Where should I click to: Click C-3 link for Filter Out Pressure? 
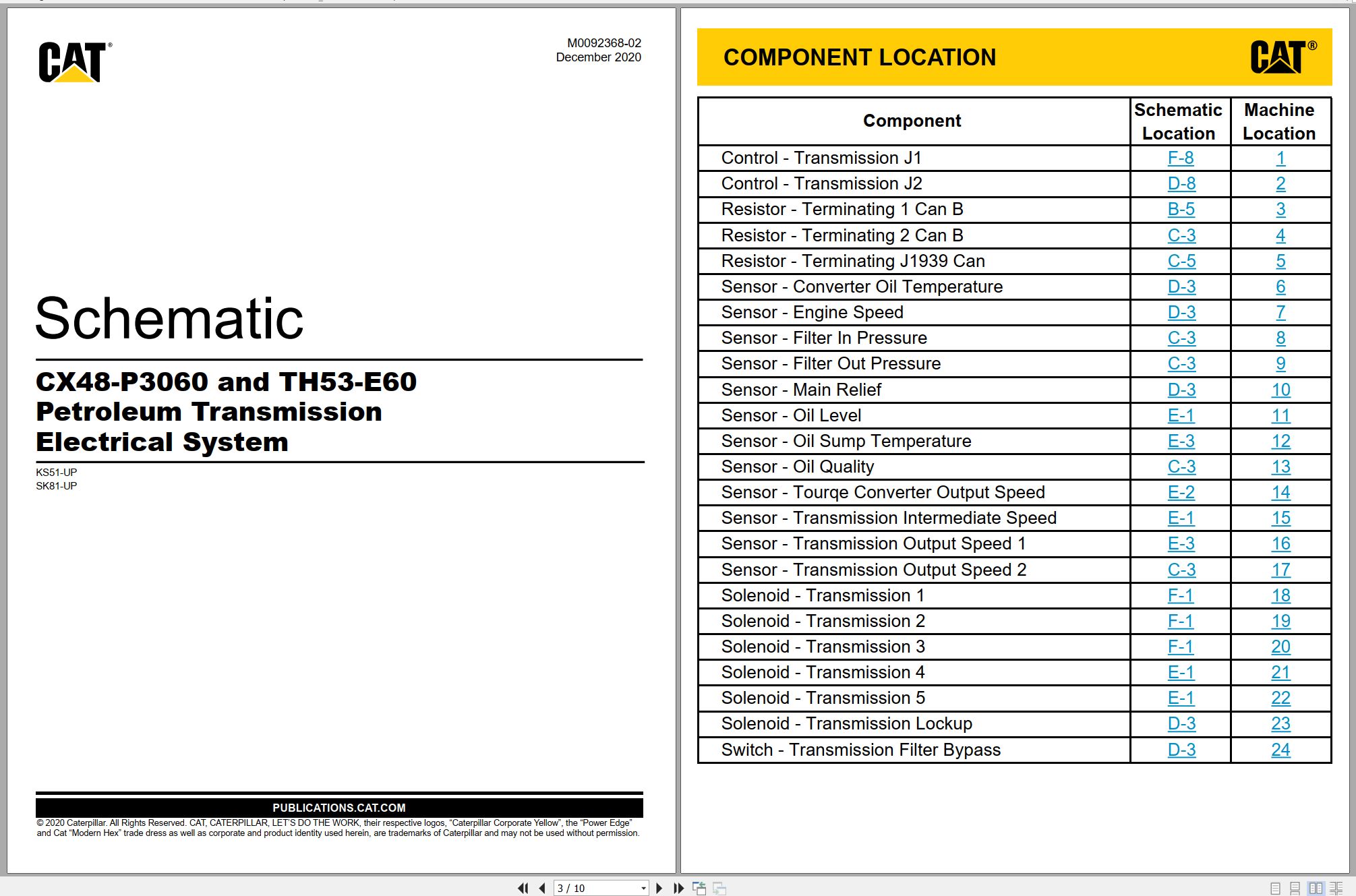pos(1181,363)
